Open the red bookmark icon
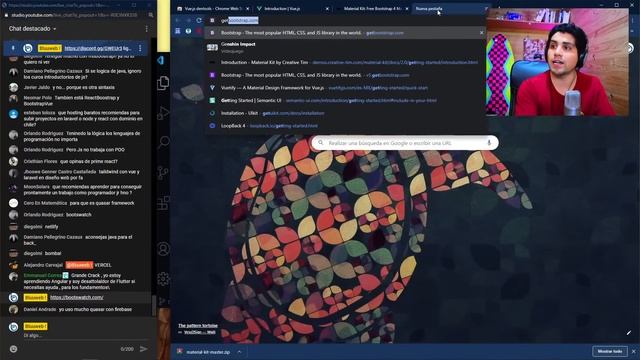This screenshot has width=640, height=360. coord(199,31)
